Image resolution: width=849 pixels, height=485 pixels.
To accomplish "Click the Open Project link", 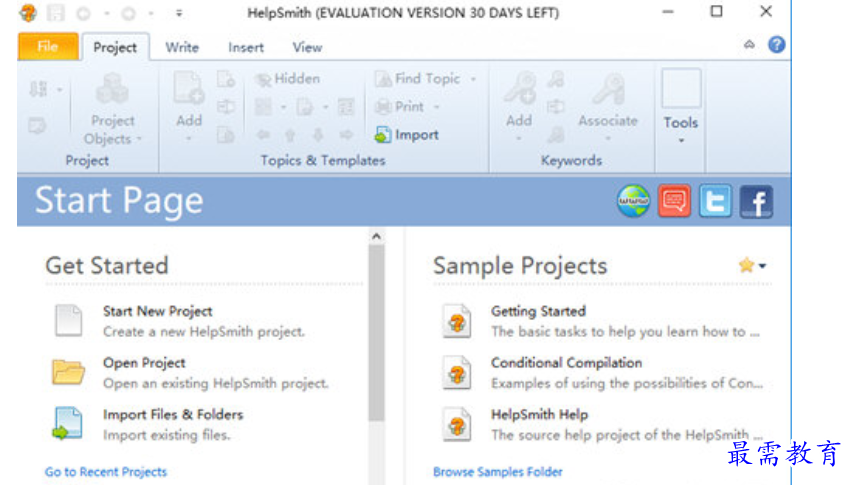I will click(144, 363).
